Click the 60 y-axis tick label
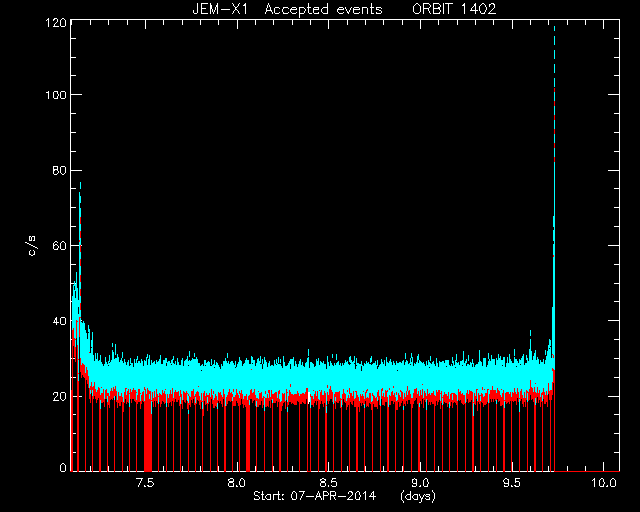Screen dimensions: 640x512 coord(59,246)
